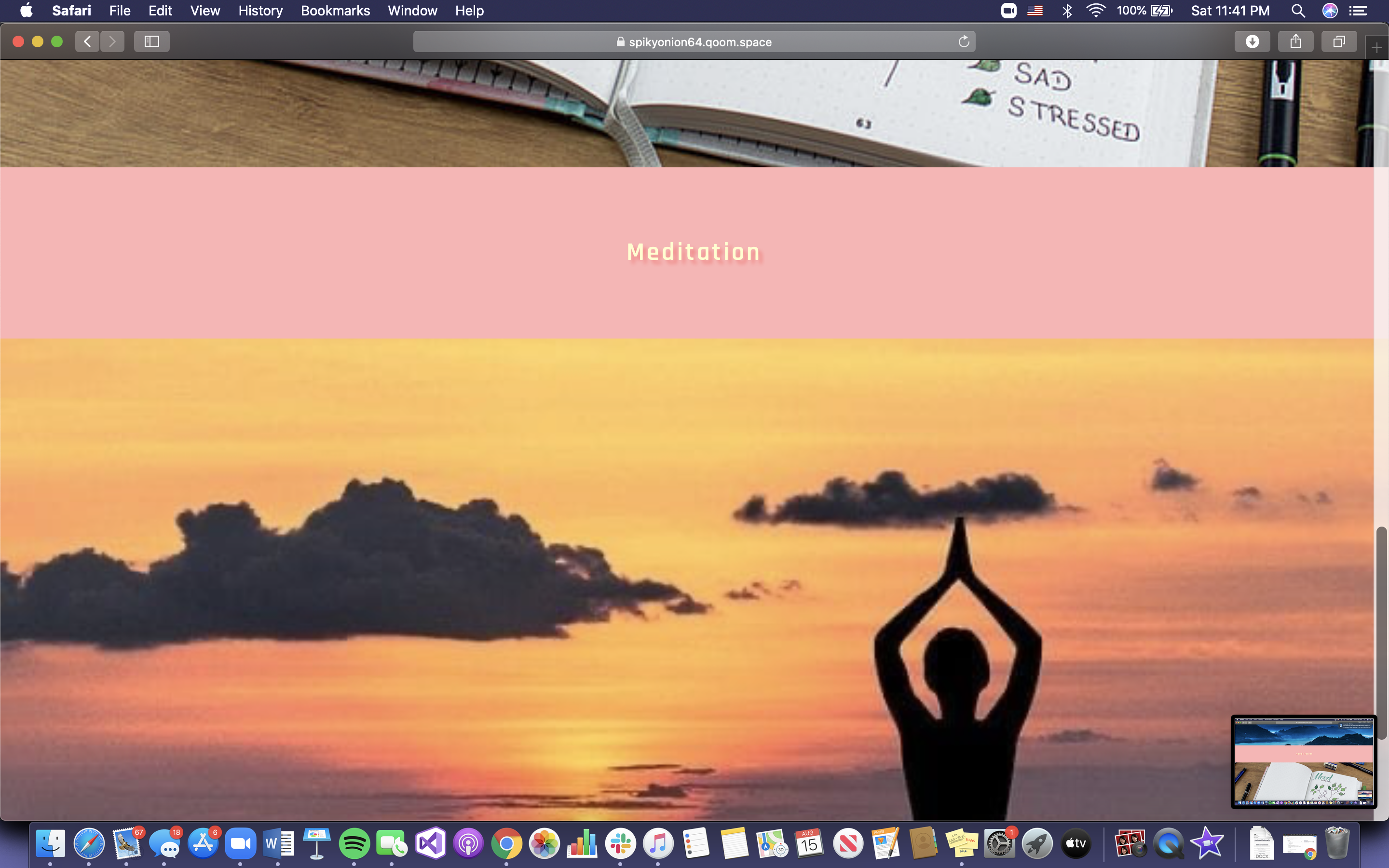
Task: Launch Spotify from the Dock
Action: tap(354, 843)
